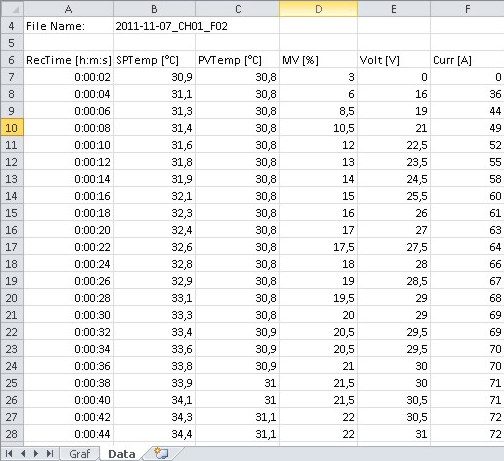The height and width of the screenshot is (461, 504).
Task: Click the 'Curr [A]' header cell
Action: pyautogui.click(x=467, y=60)
